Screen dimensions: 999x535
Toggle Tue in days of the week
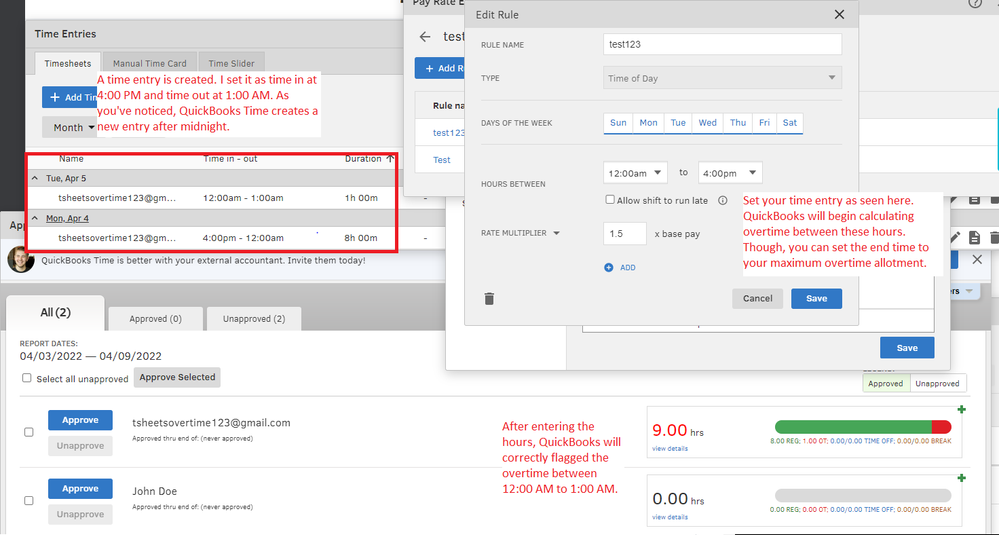point(678,123)
